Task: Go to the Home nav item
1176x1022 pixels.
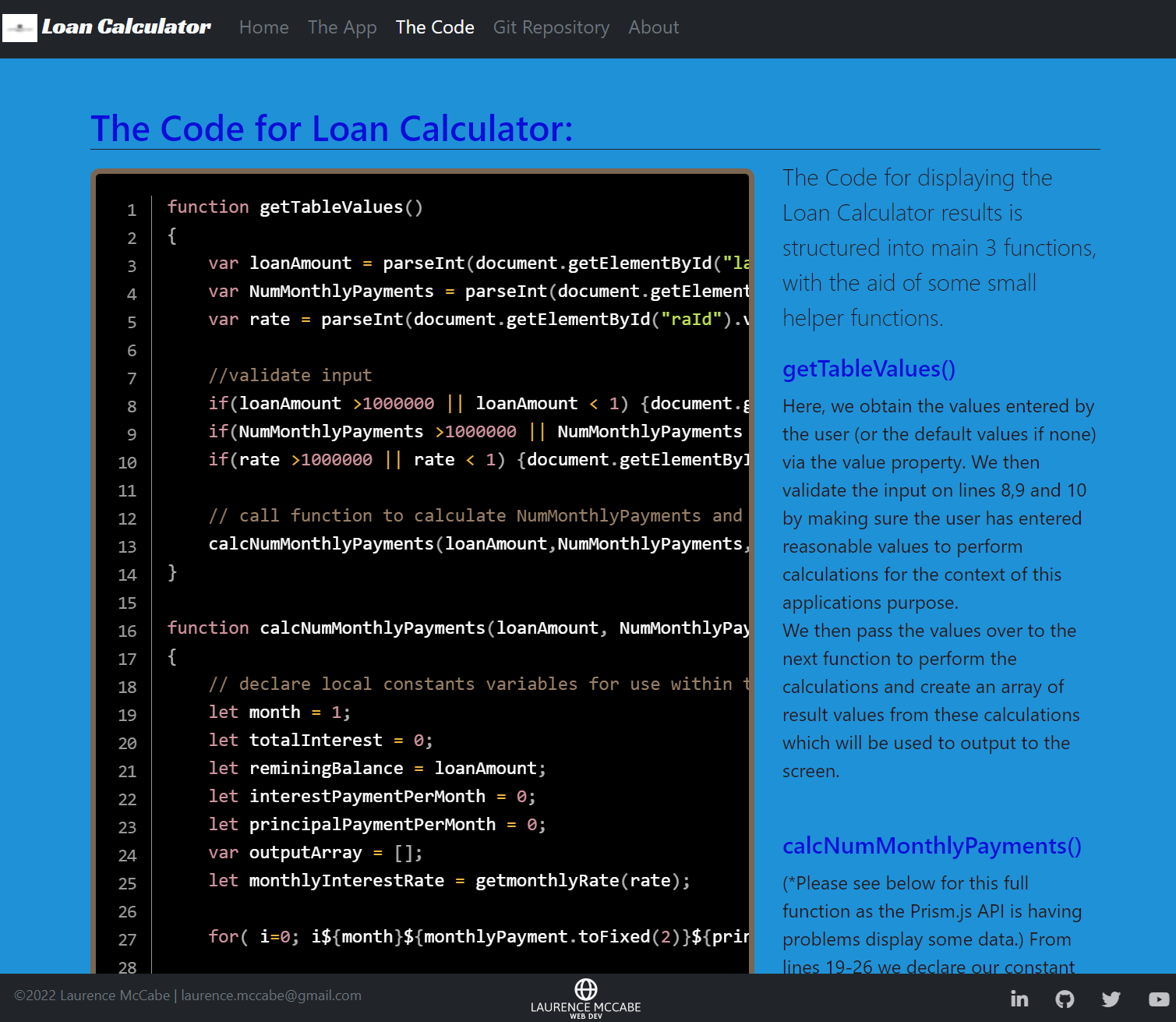Action: (x=264, y=27)
